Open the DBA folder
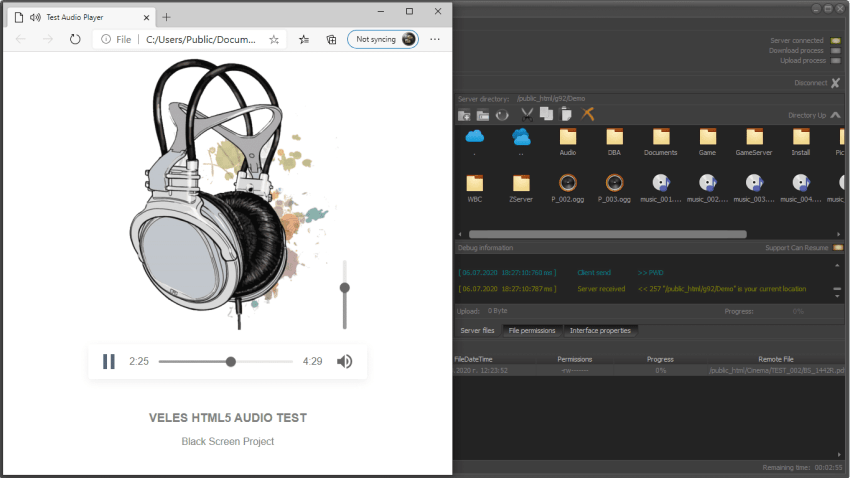Image resolution: width=850 pixels, height=478 pixels. (614, 142)
